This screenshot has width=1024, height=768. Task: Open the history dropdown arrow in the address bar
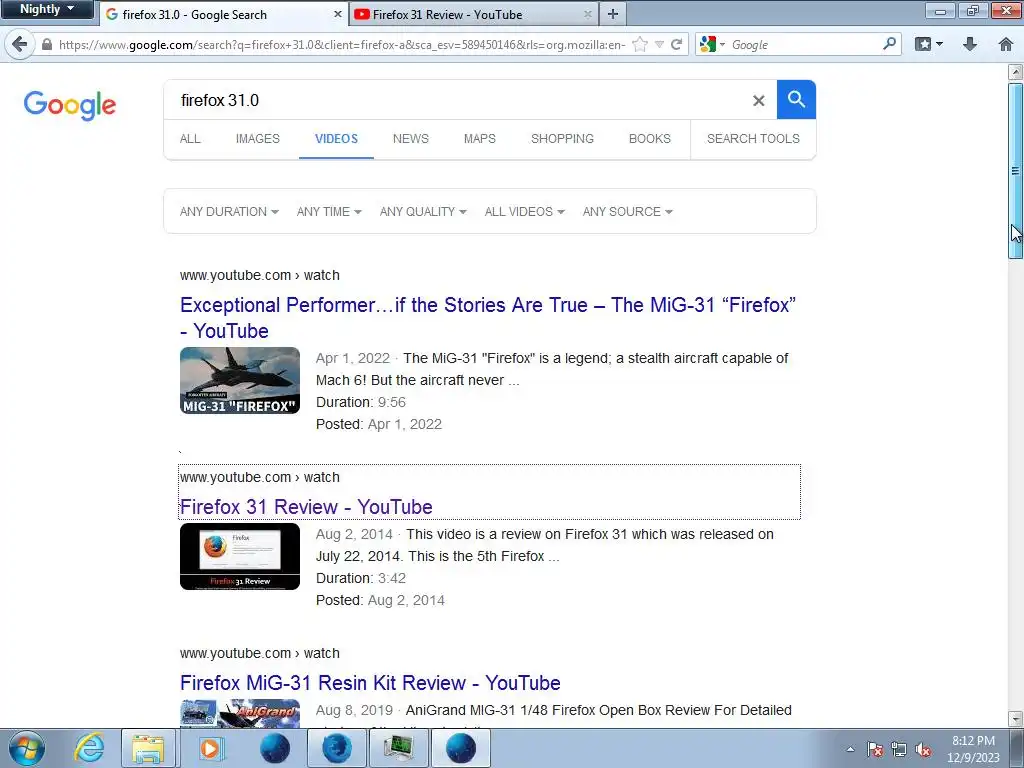pos(660,44)
